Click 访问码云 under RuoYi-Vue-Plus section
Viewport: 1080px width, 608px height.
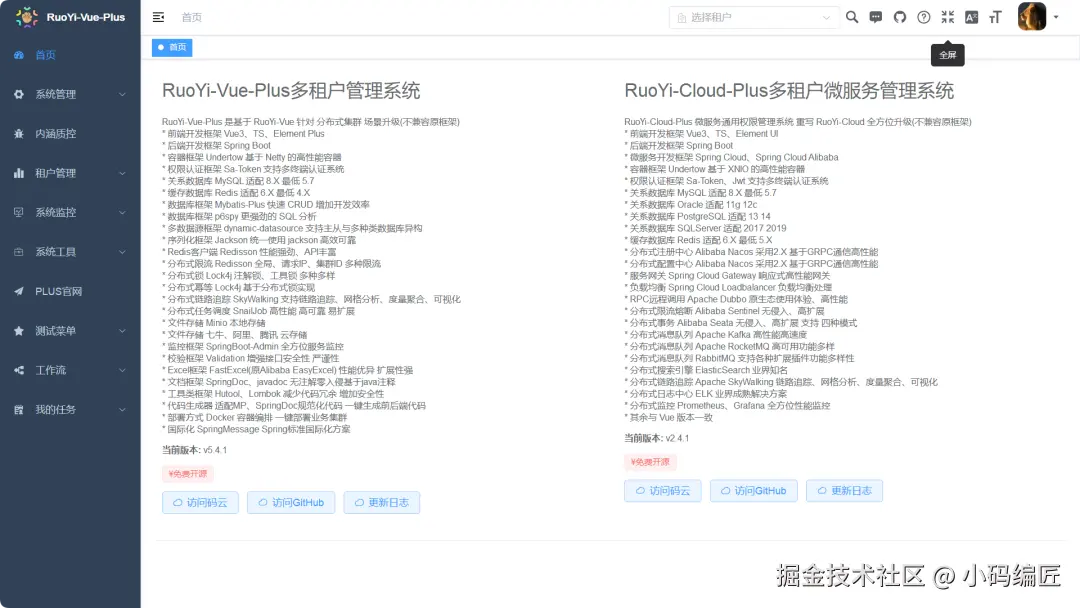[200, 503]
